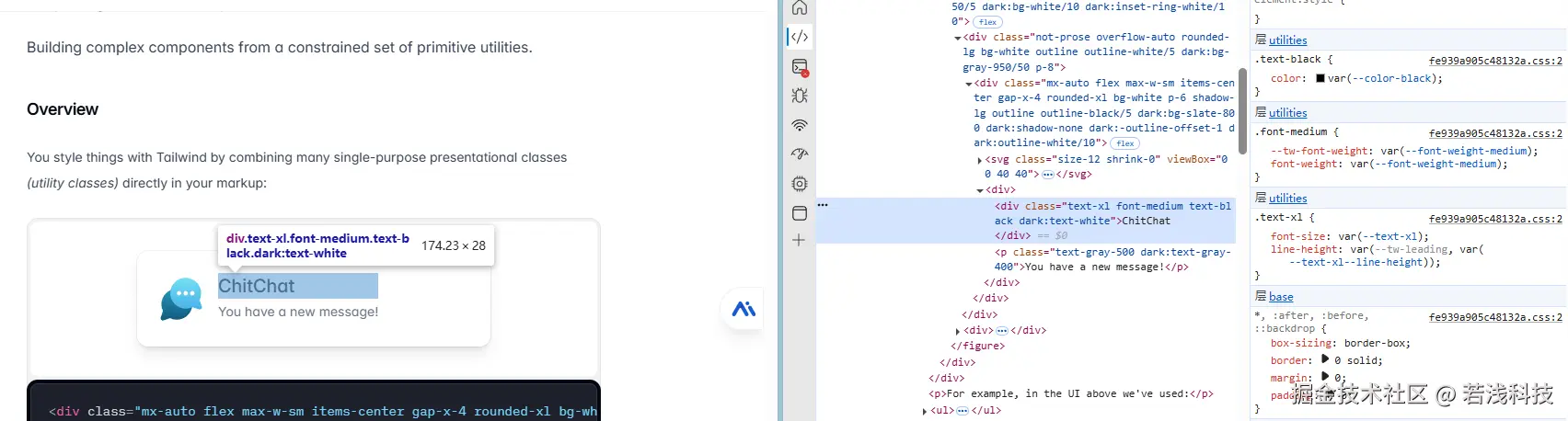Open the DevTools Welcome home icon
Image resolution: width=1568 pixels, height=421 pixels.
[x=800, y=7]
